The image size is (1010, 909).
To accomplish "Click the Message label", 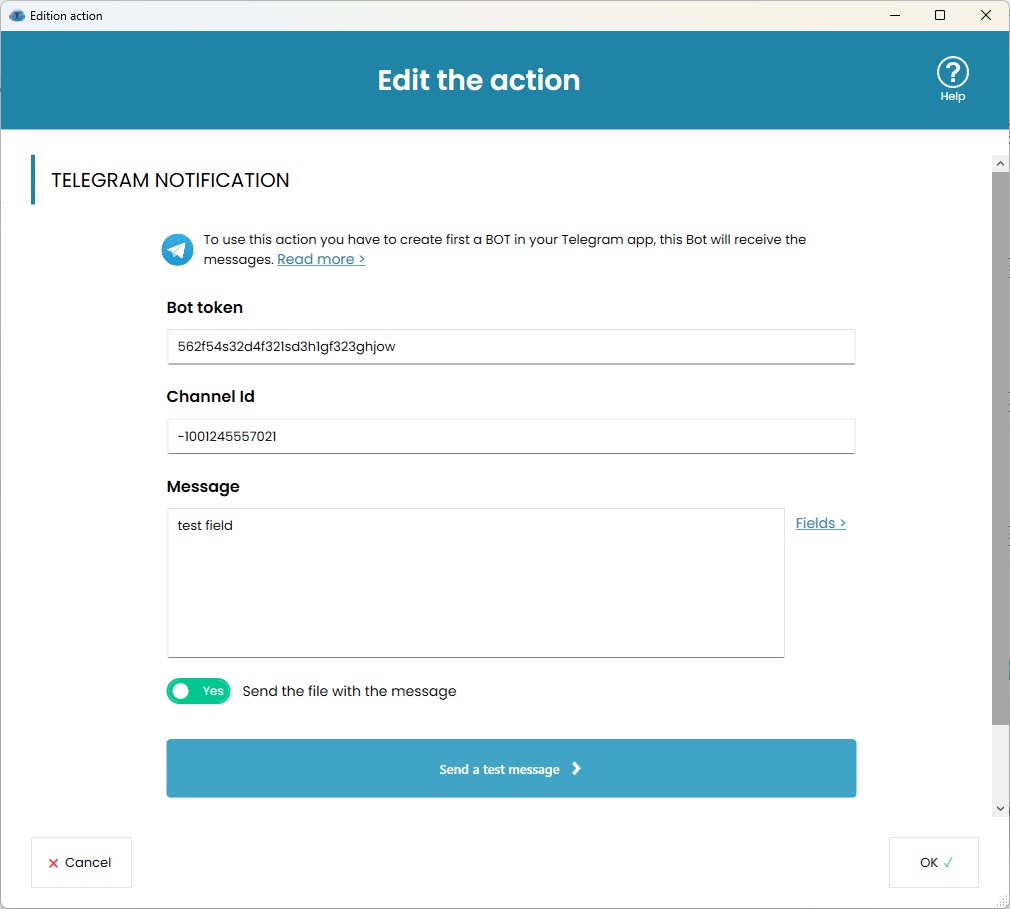I will pyautogui.click(x=203, y=486).
